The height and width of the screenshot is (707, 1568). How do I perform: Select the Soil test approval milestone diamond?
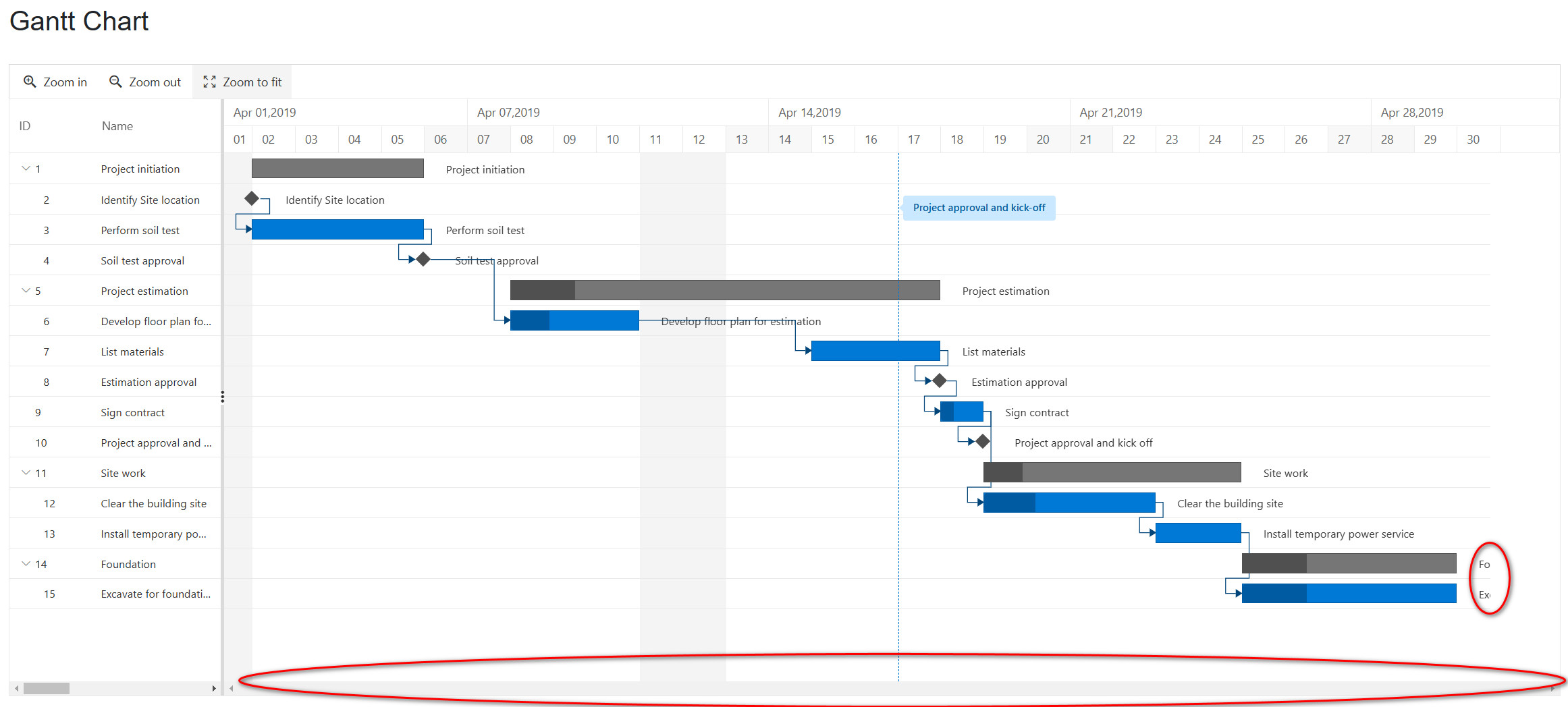click(423, 260)
